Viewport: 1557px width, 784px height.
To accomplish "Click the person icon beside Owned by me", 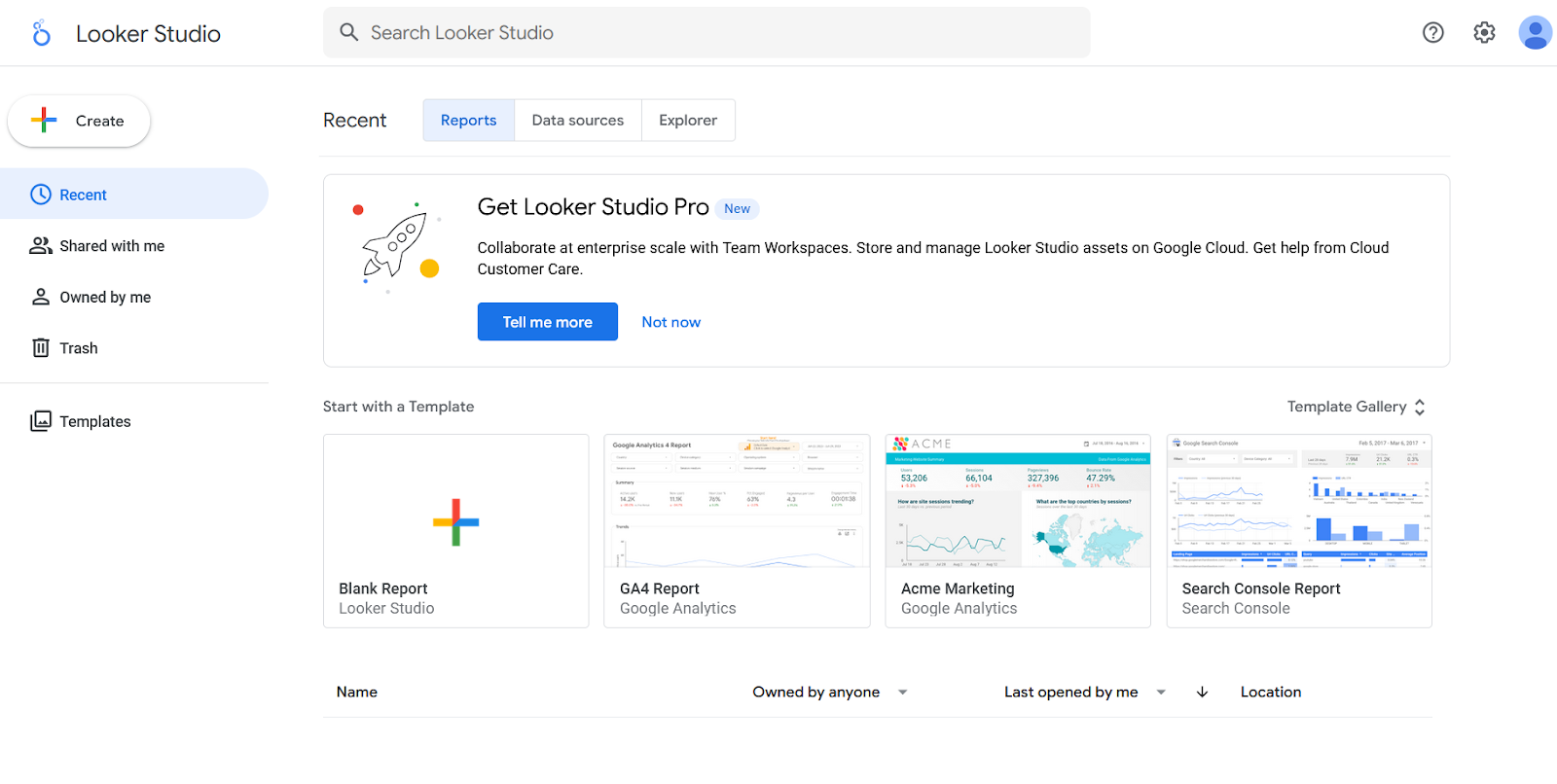I will coord(41,297).
